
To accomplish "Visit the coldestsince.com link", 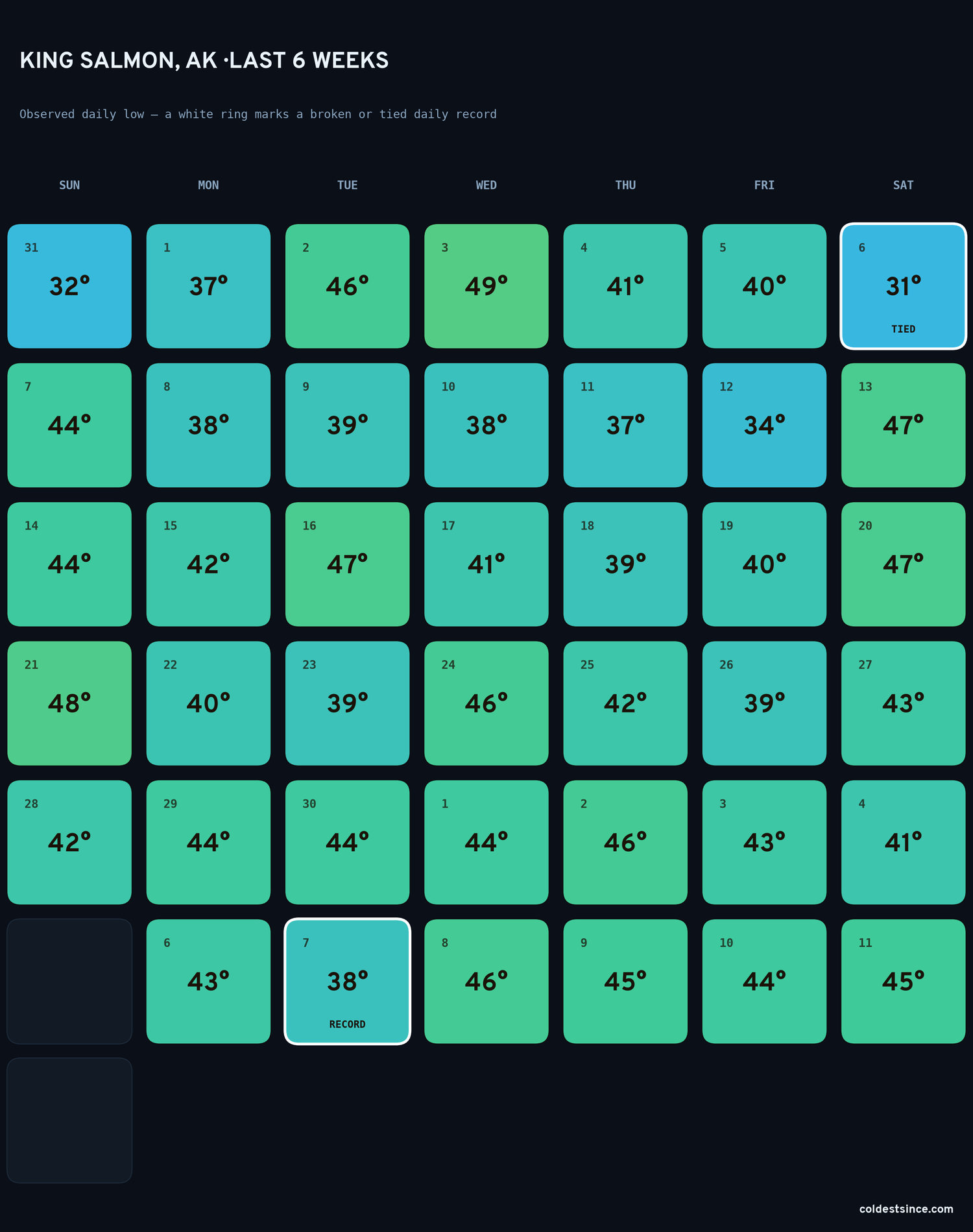I will point(906,1209).
